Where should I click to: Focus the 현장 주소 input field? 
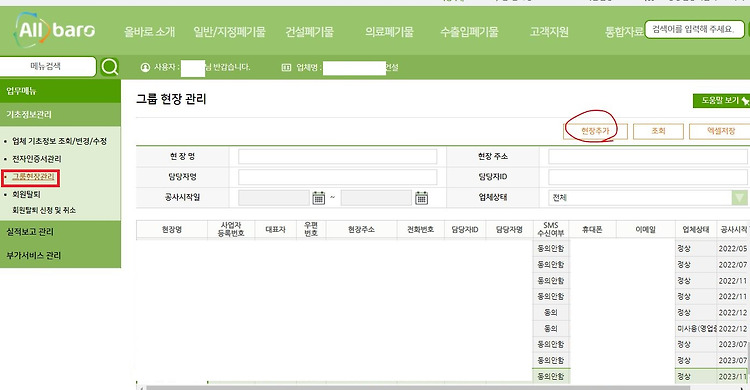(x=648, y=156)
